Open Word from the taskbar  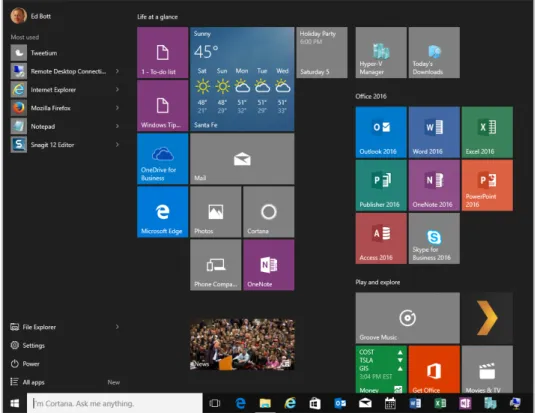415,403
